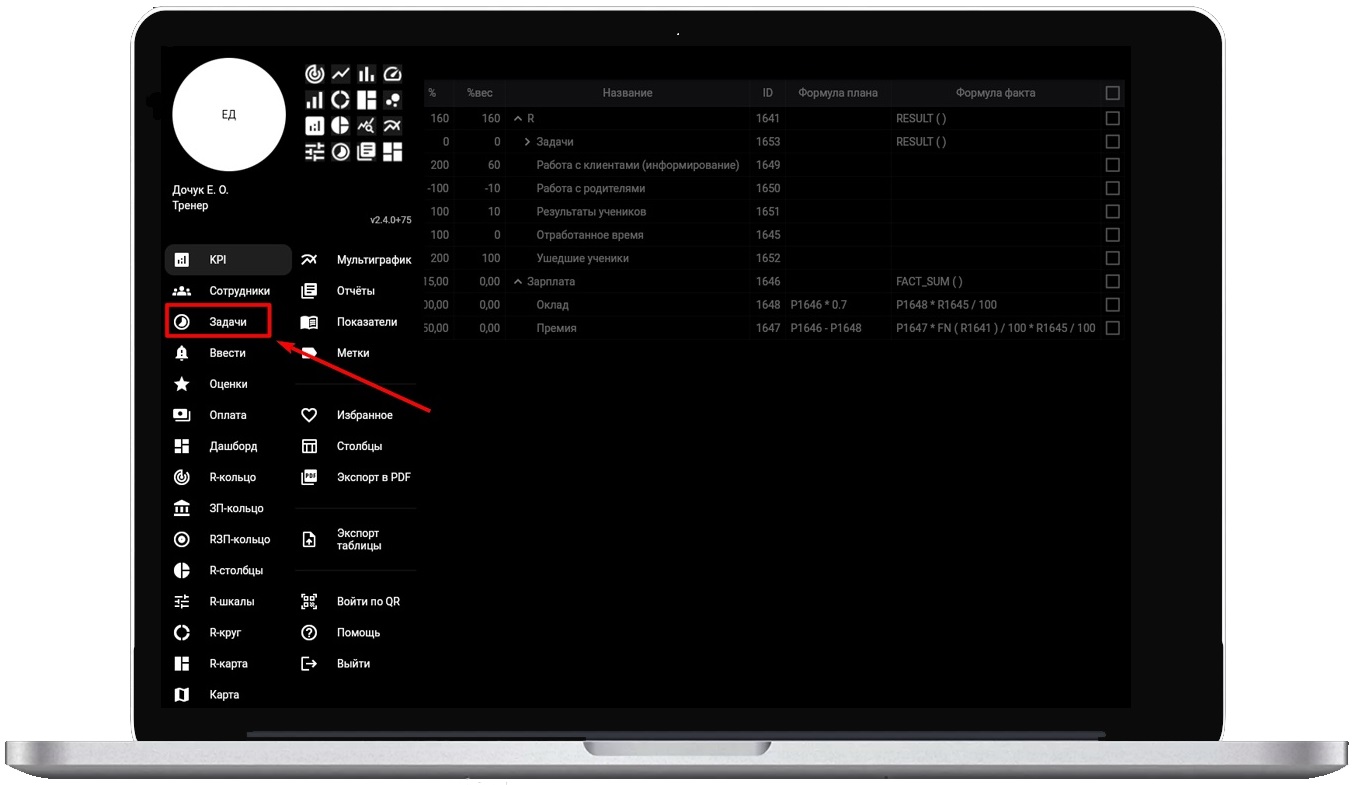The width and height of the screenshot is (1352, 785).
Task: Click the heart icon for Избранное
Action: point(309,415)
